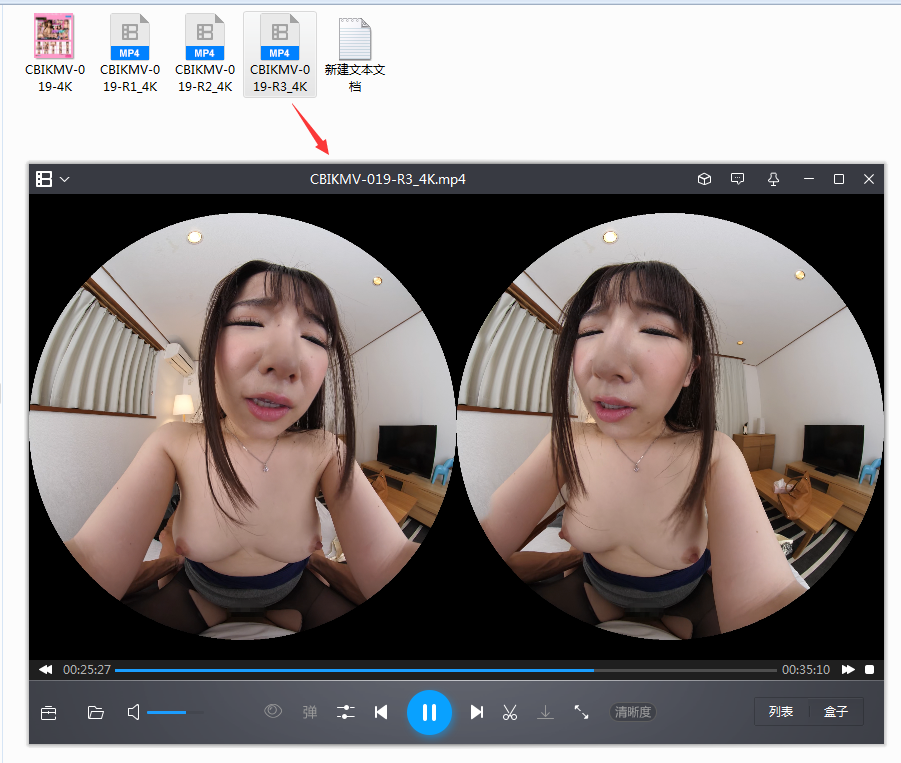Viewport: 901px width, 763px height.
Task: Click the video progress seek bar
Action: 445,670
